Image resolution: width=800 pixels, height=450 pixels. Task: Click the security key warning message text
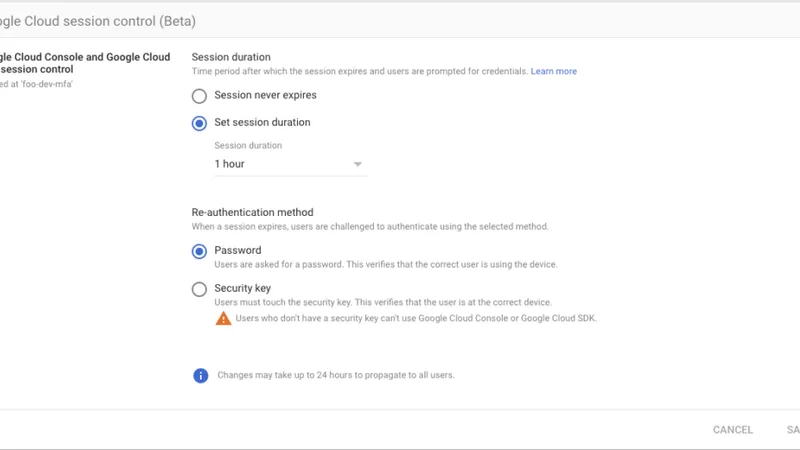coord(416,318)
